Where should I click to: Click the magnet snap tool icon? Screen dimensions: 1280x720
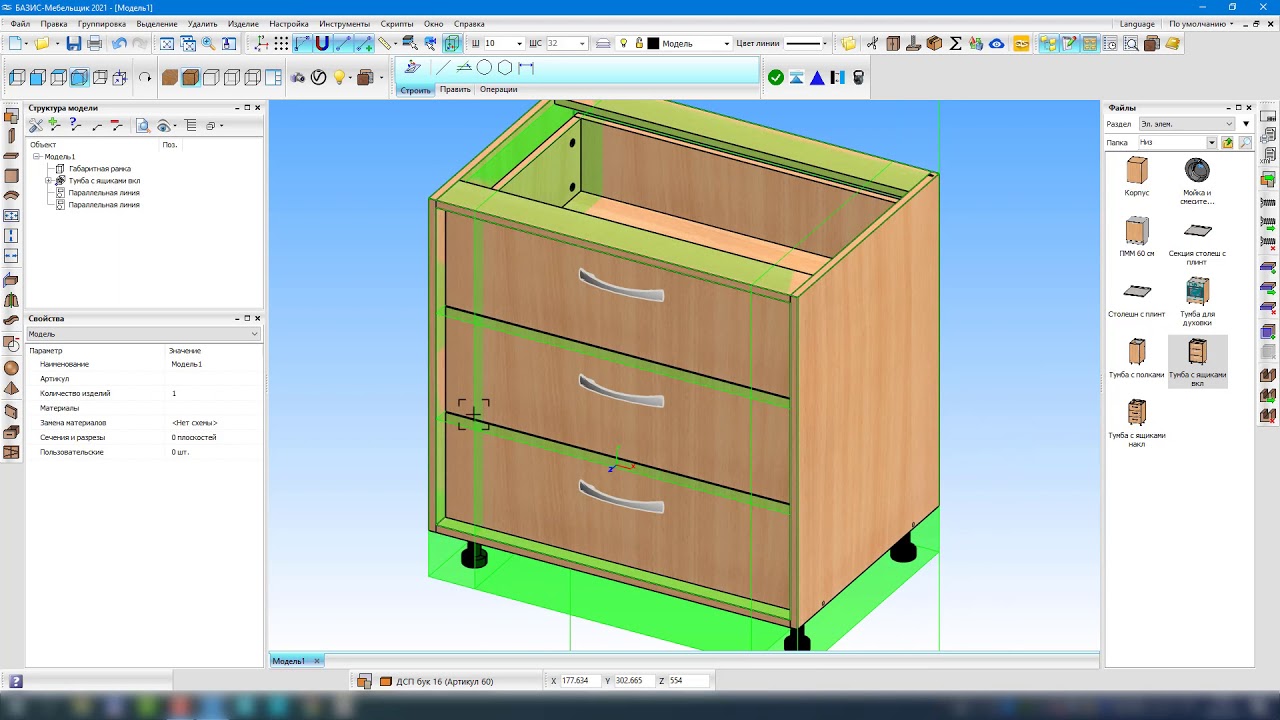click(x=322, y=43)
